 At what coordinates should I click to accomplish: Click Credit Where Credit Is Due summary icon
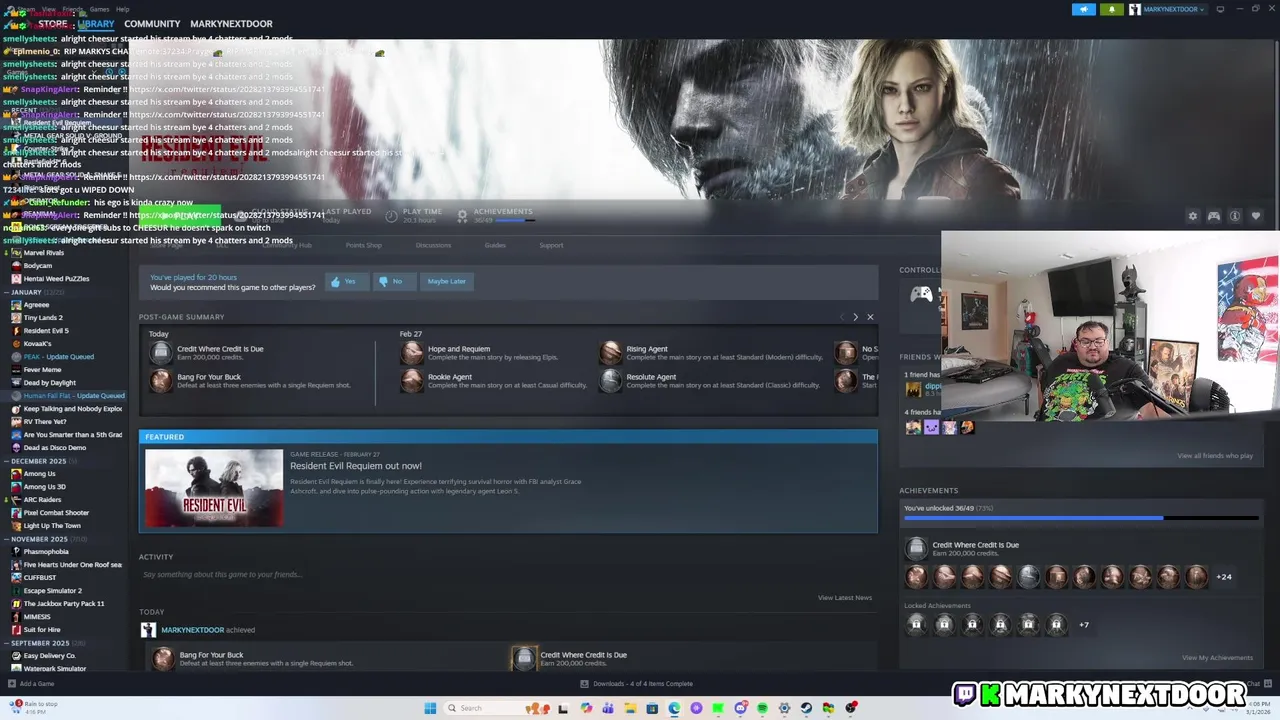pyautogui.click(x=161, y=352)
